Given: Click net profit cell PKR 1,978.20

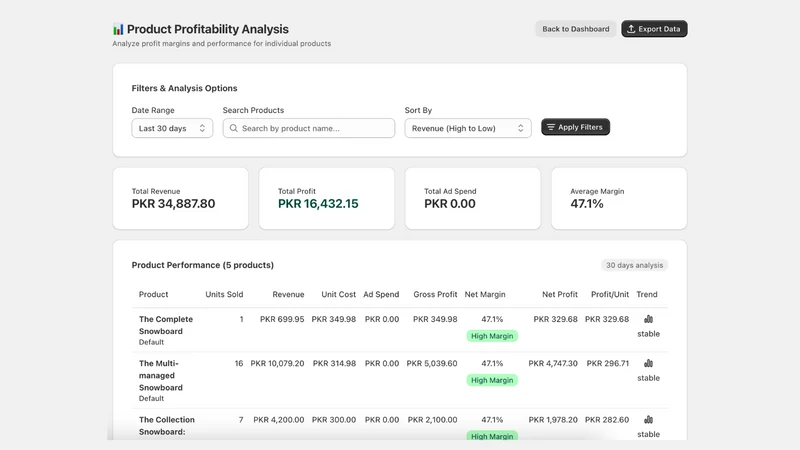Looking at the screenshot, I should tap(553, 419).
